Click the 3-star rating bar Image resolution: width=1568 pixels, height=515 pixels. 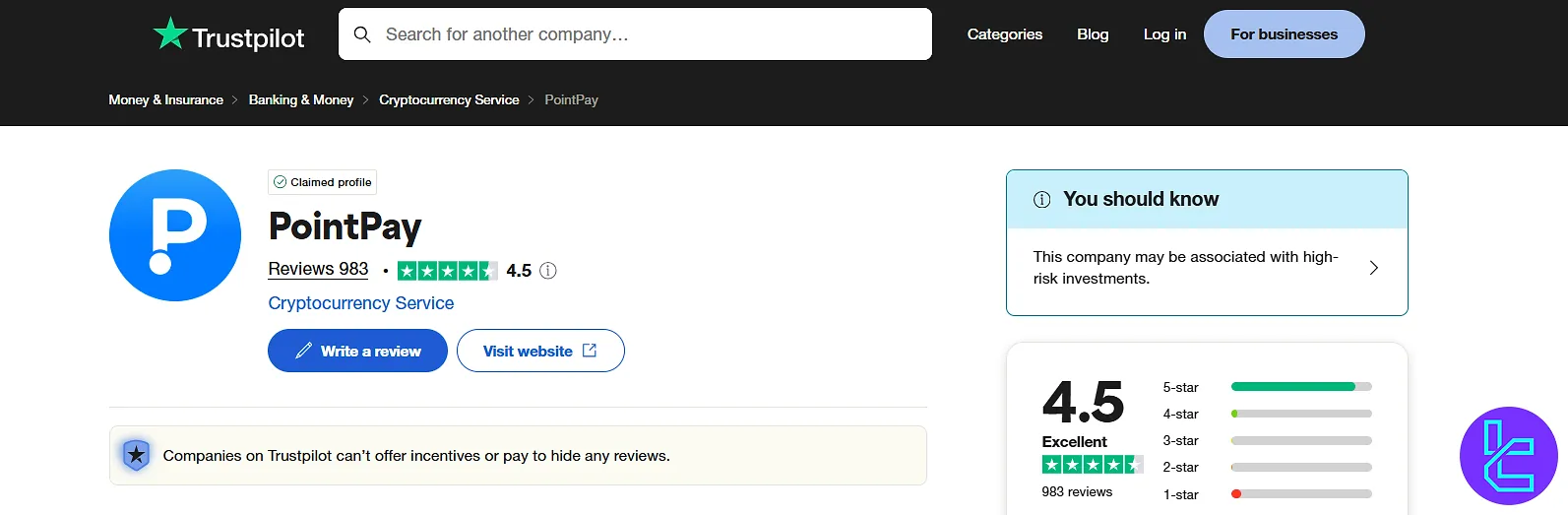(x=1301, y=440)
